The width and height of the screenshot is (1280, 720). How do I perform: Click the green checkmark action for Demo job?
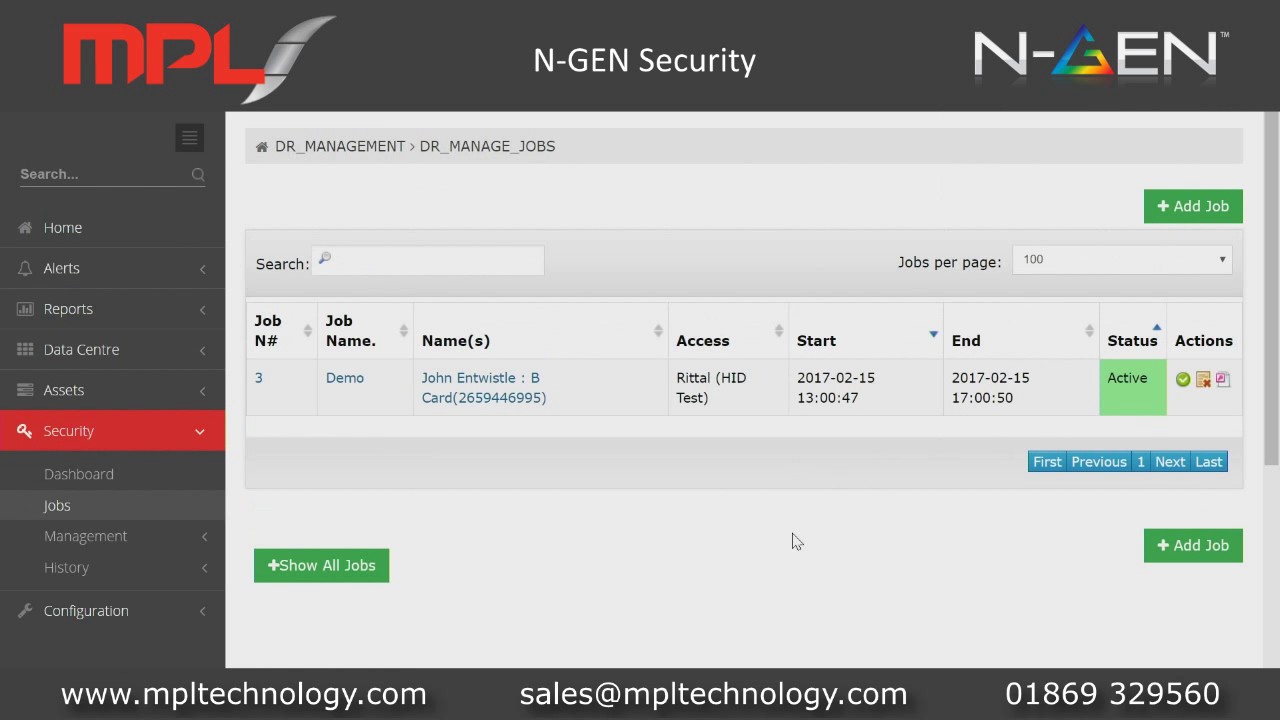coord(1183,379)
